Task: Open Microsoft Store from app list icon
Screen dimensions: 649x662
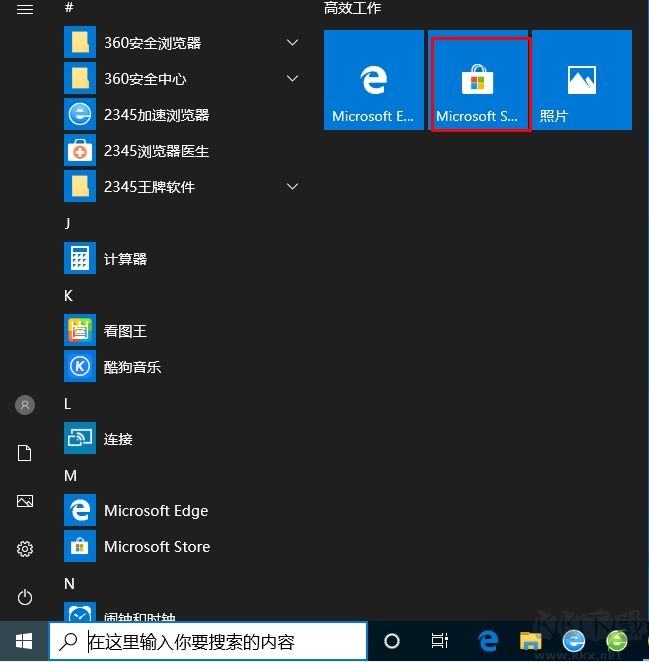Action: pyautogui.click(x=80, y=546)
